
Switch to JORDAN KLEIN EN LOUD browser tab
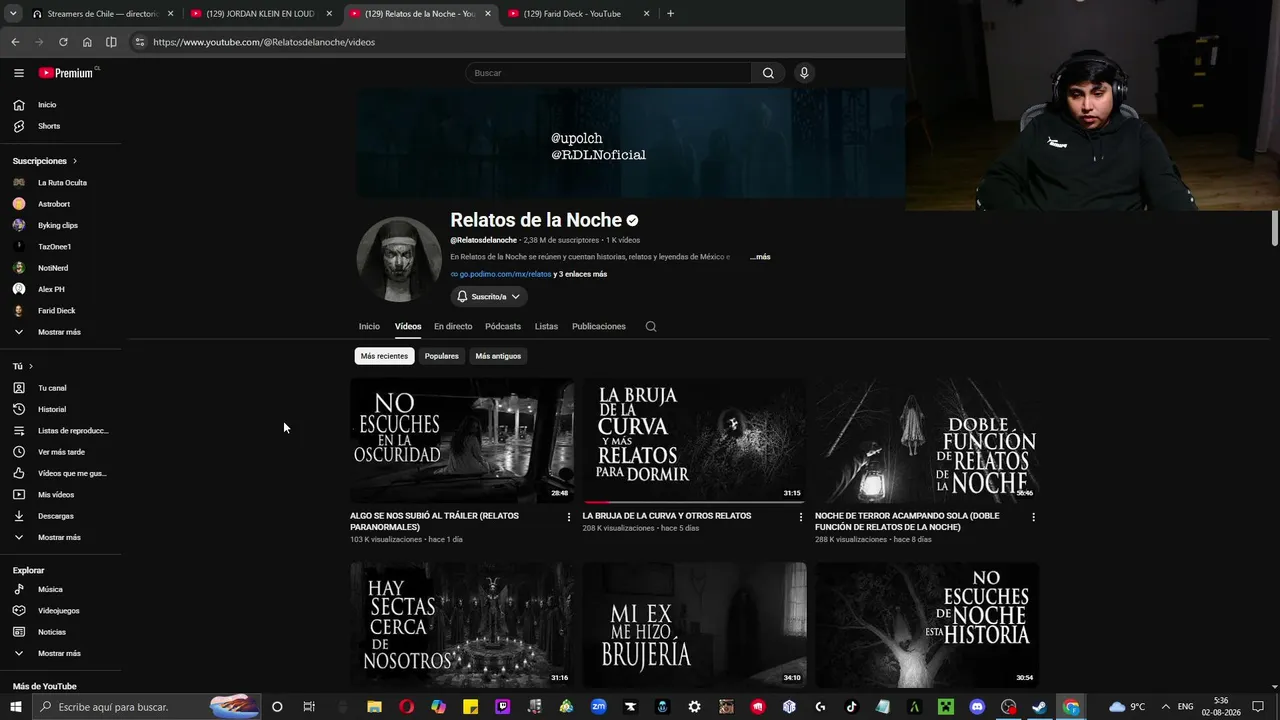(260, 14)
